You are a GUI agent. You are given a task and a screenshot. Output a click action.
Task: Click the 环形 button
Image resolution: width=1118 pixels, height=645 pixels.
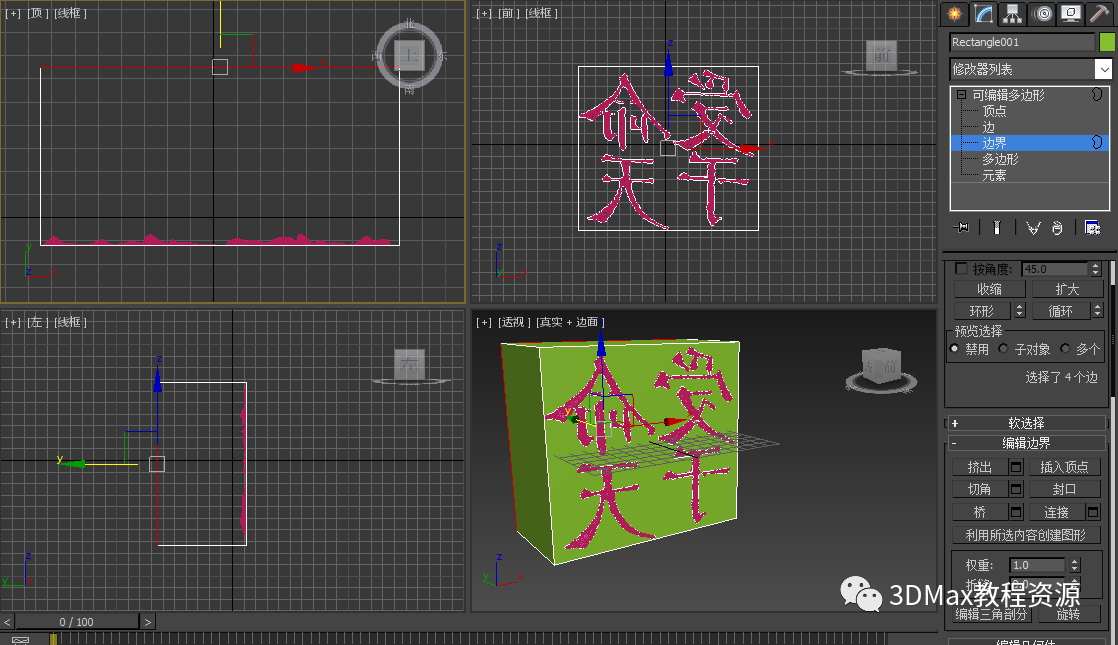(x=982, y=311)
